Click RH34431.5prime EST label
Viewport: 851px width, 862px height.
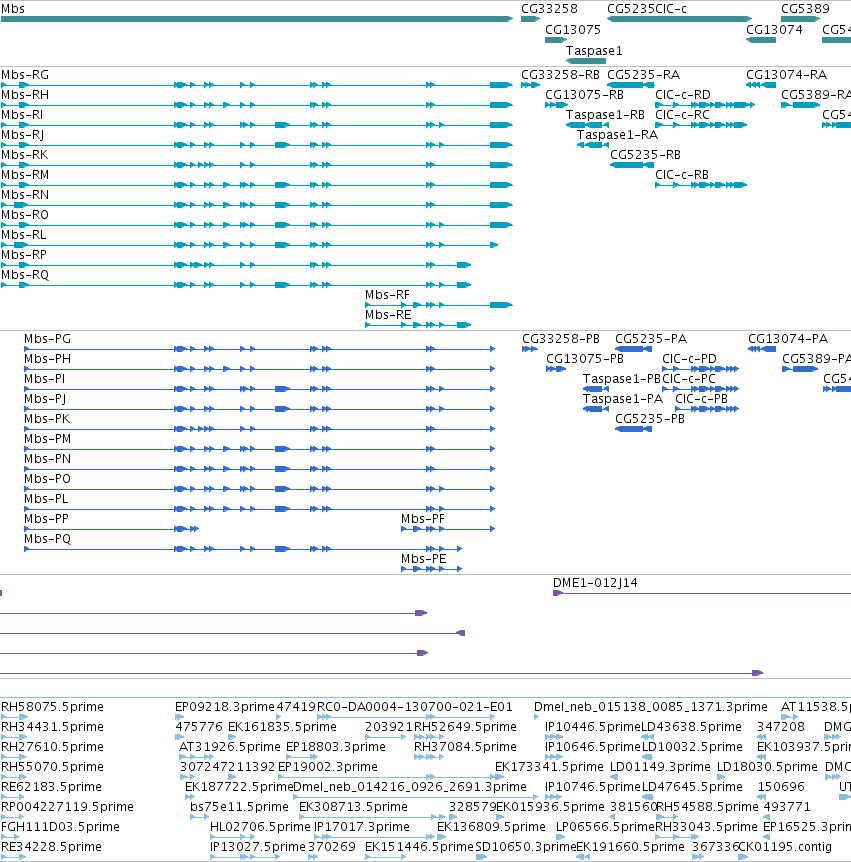point(52,727)
